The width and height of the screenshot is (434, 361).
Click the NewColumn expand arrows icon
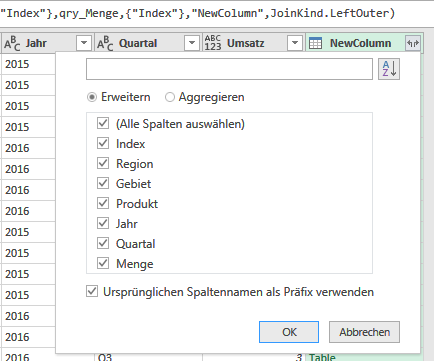tap(413, 43)
